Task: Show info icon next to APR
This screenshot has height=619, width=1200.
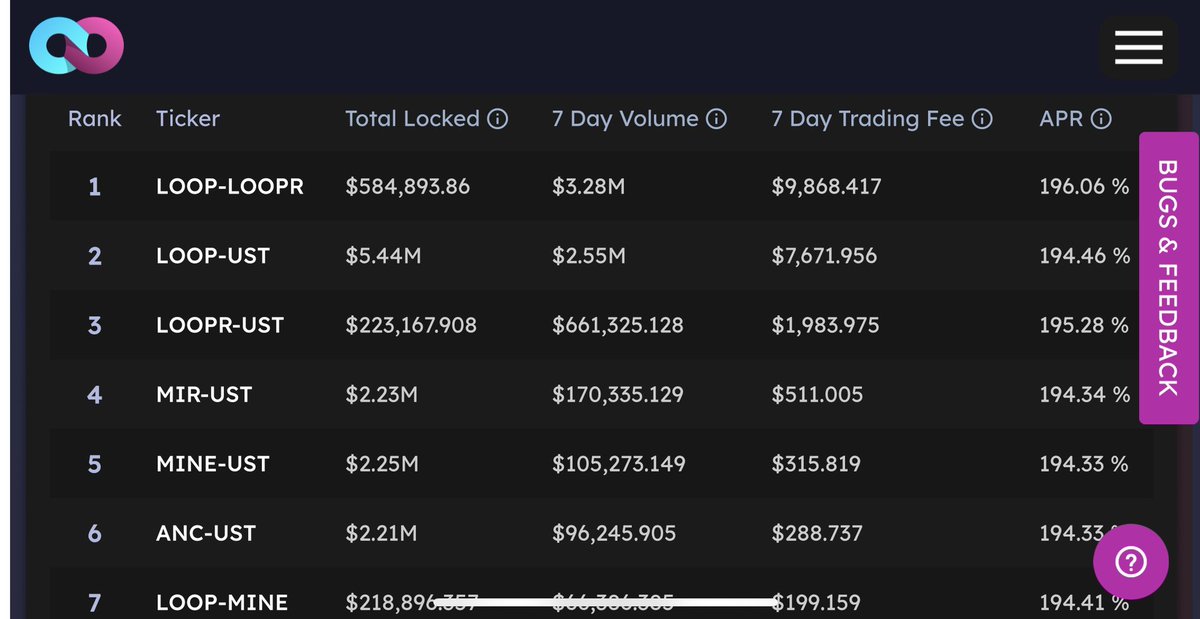Action: point(1101,119)
